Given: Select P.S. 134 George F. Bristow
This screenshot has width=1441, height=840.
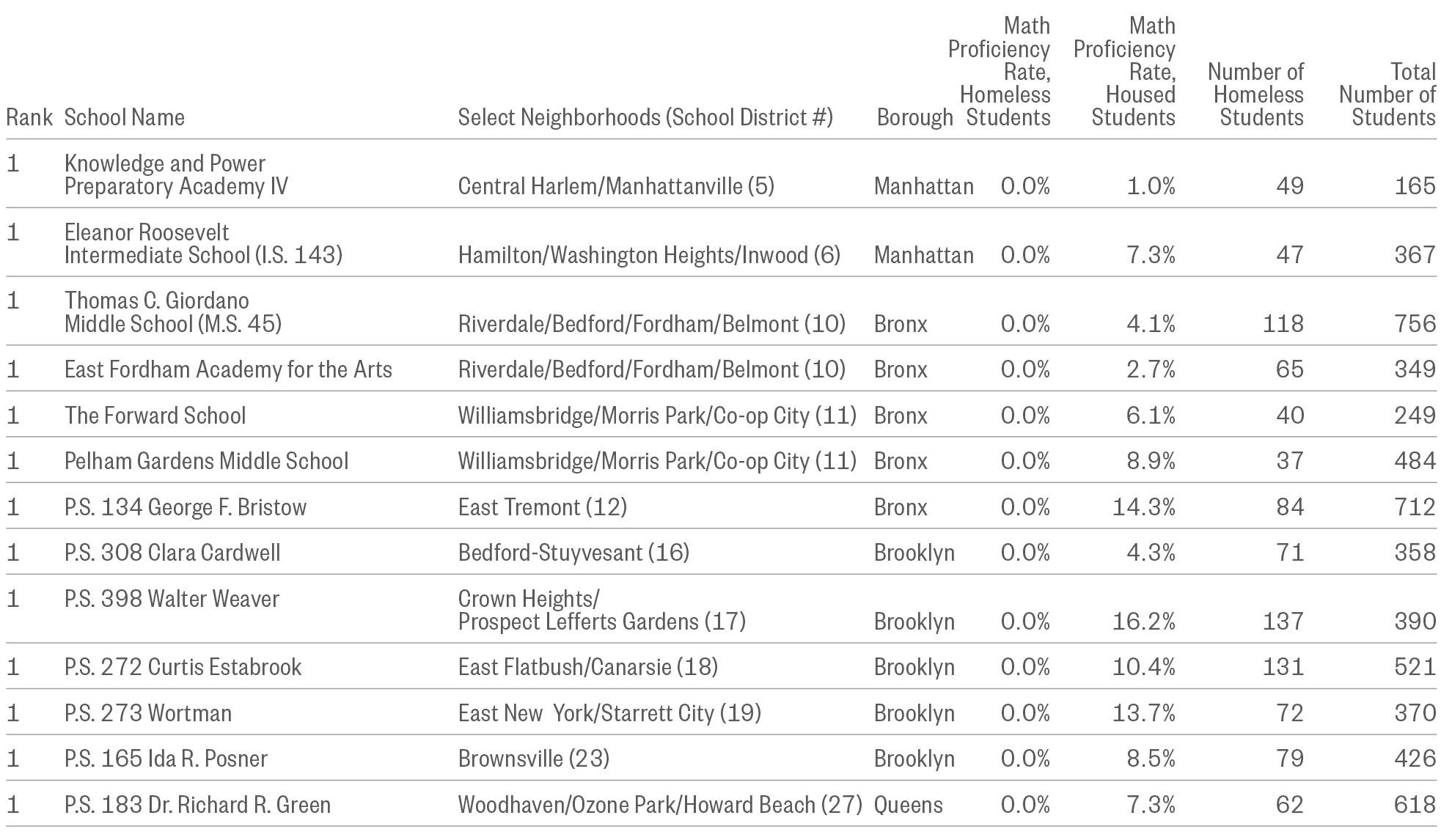Looking at the screenshot, I should [x=186, y=507].
